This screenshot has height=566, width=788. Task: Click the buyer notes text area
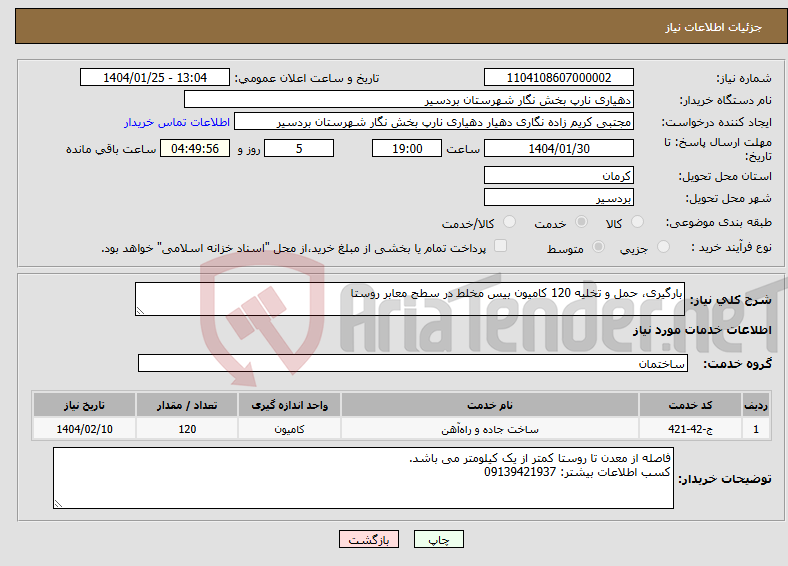tap(363, 478)
